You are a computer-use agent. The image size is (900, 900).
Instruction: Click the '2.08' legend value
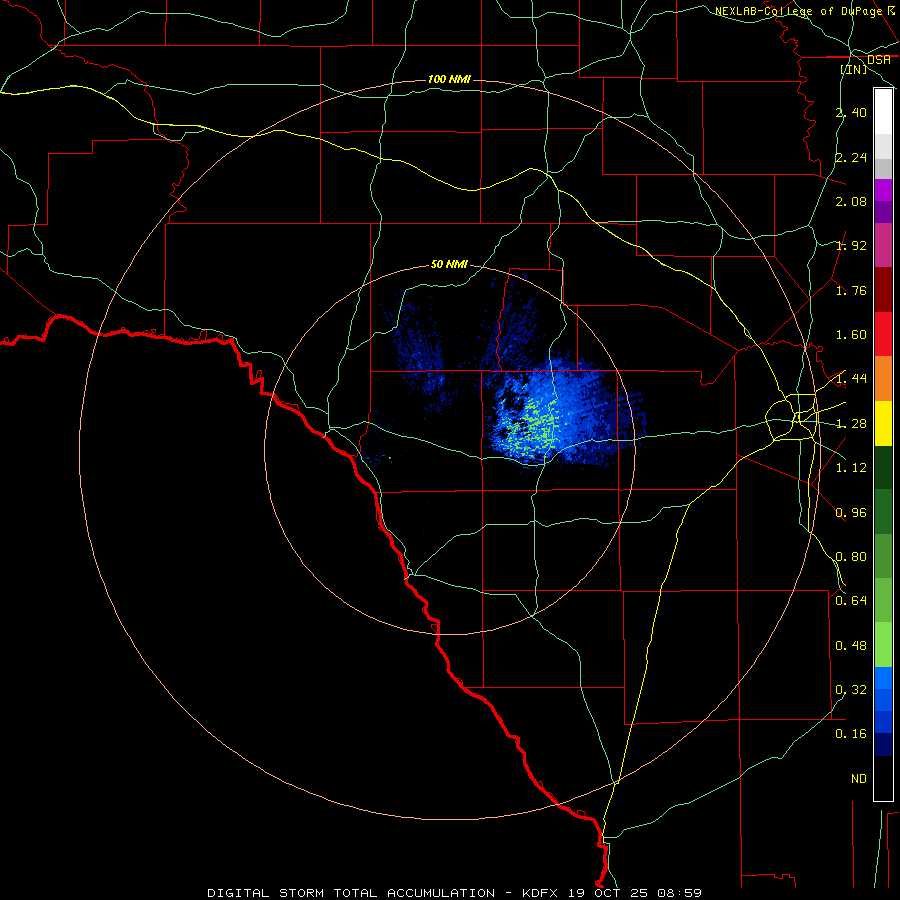(x=851, y=201)
